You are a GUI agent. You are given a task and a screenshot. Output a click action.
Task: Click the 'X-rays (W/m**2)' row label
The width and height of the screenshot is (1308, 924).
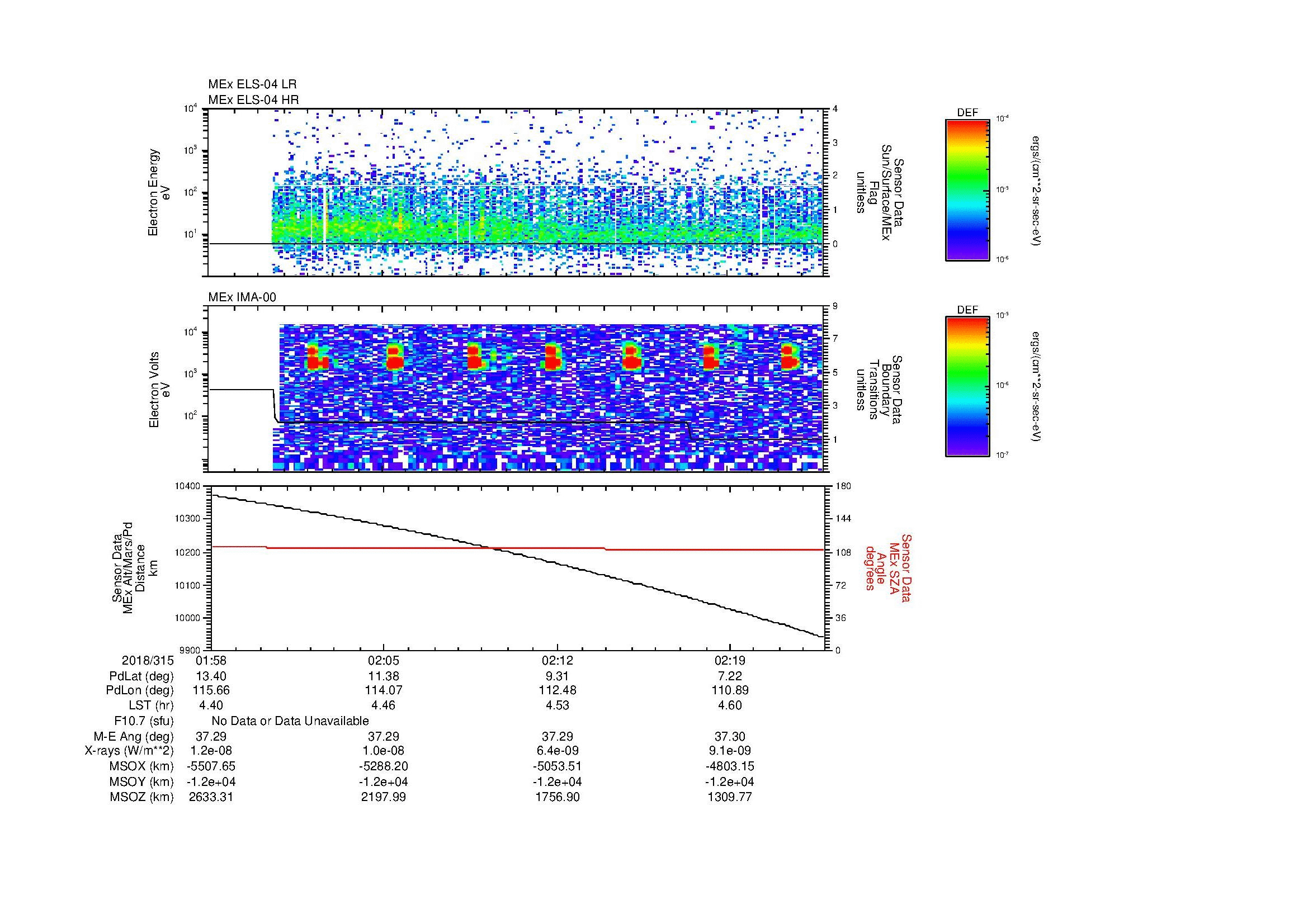click(x=129, y=751)
